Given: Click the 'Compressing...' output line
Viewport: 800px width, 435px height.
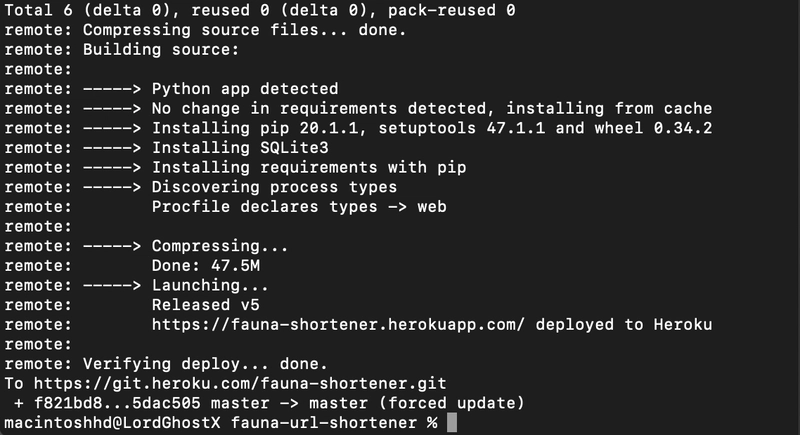Looking at the screenshot, I should [220, 245].
